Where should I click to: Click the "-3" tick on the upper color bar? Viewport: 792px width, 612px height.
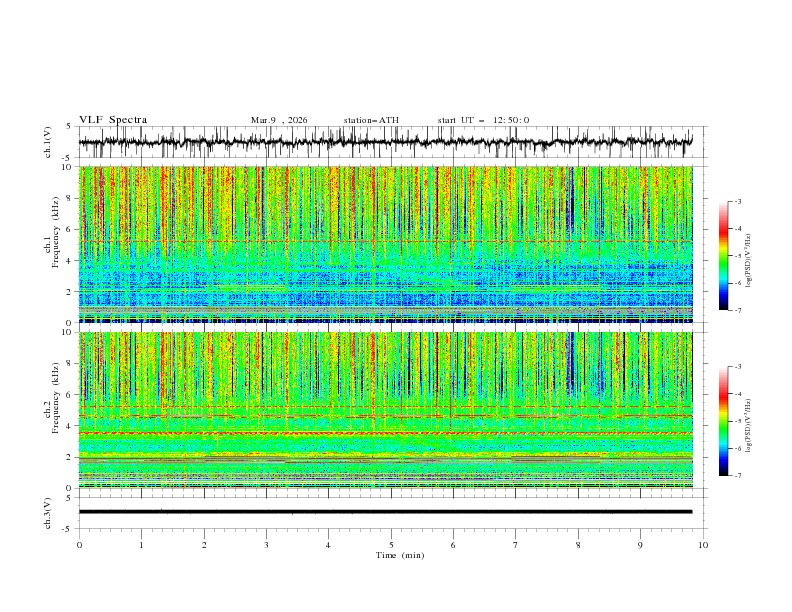738,201
